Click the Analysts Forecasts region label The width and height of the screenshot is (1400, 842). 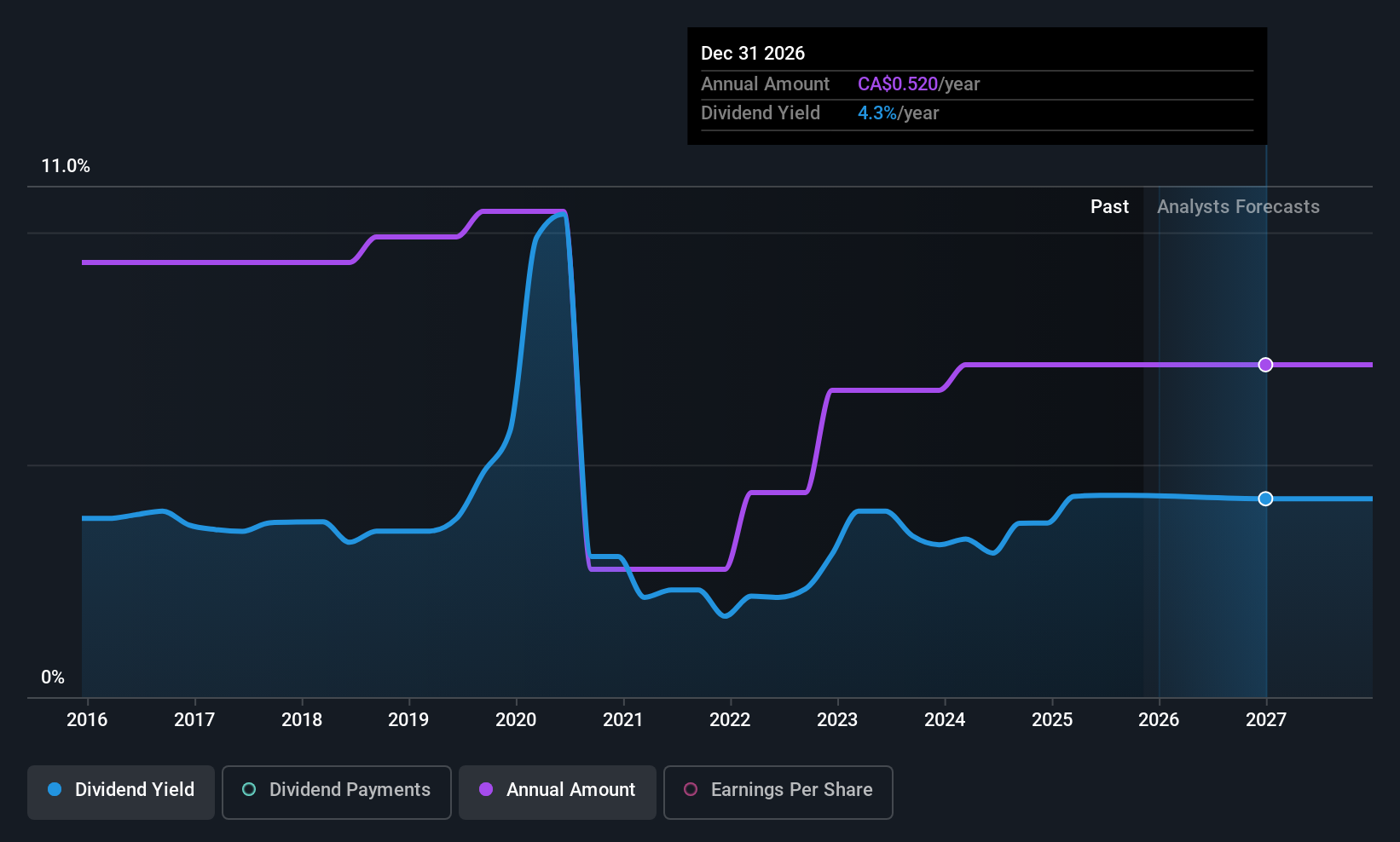tap(1238, 207)
